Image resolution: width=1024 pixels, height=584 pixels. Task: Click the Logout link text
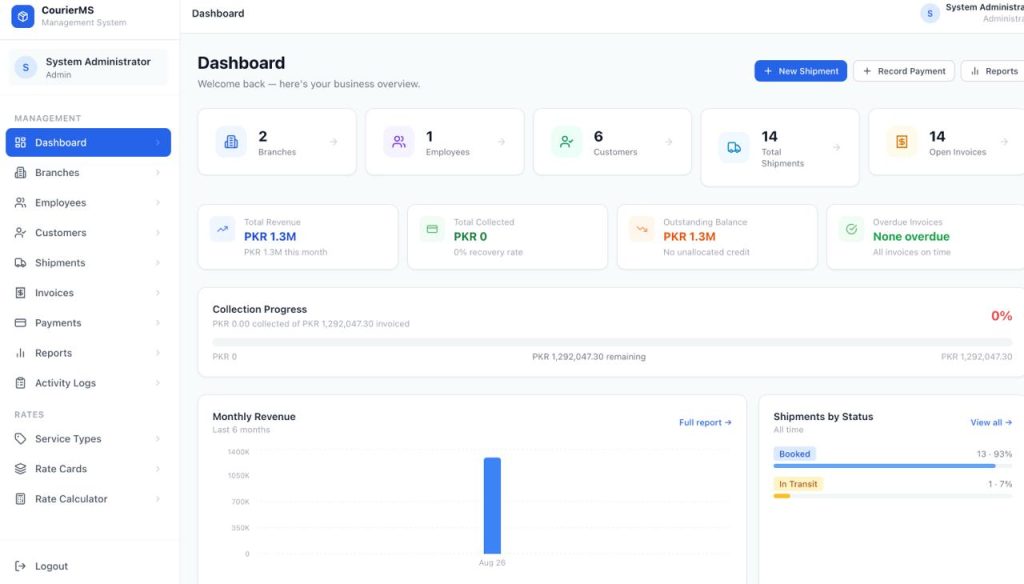[x=52, y=566]
